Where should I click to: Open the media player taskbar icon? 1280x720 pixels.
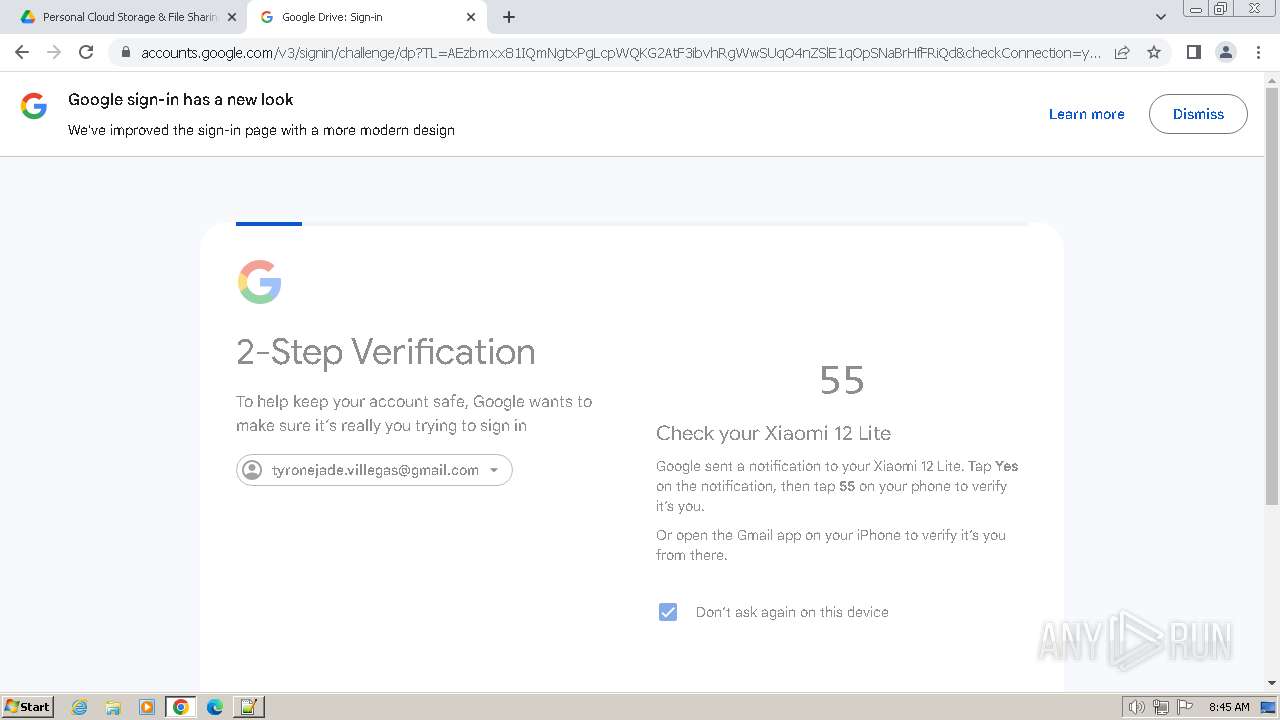coord(147,707)
